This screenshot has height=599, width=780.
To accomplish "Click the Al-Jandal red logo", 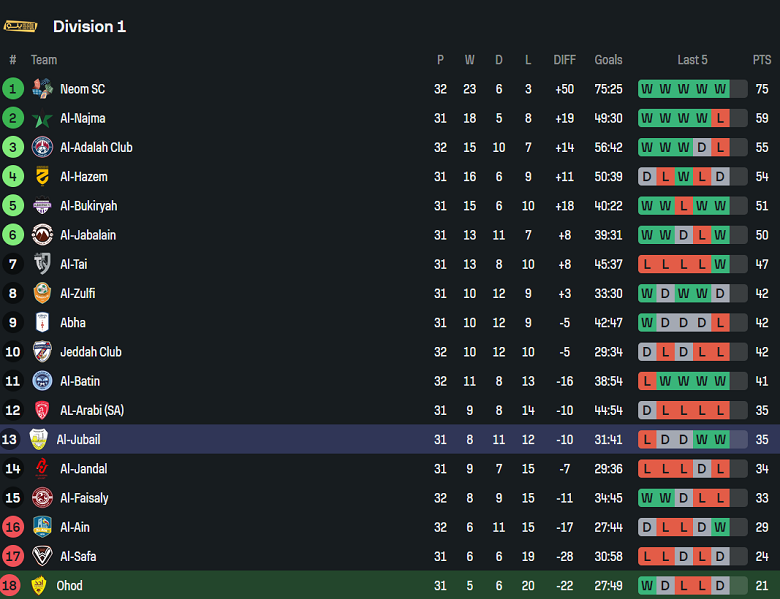I will point(42,469).
